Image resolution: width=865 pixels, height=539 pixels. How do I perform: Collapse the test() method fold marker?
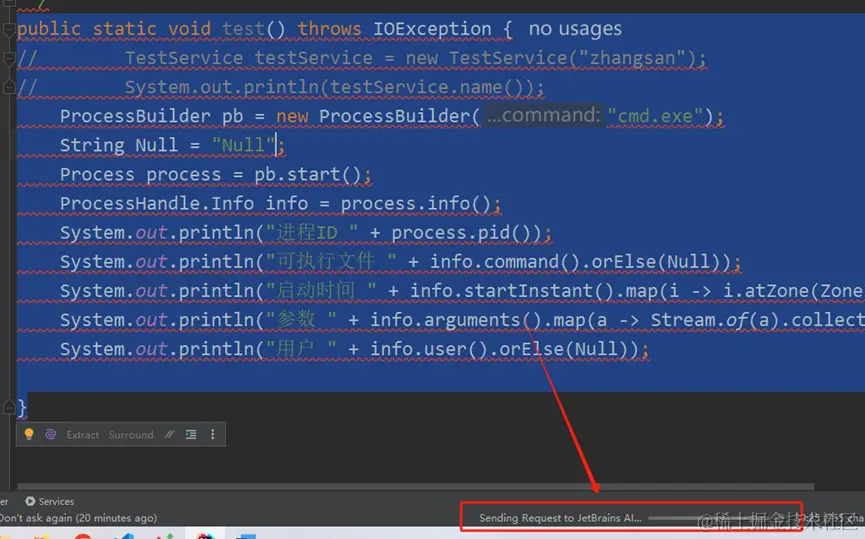click(8, 30)
